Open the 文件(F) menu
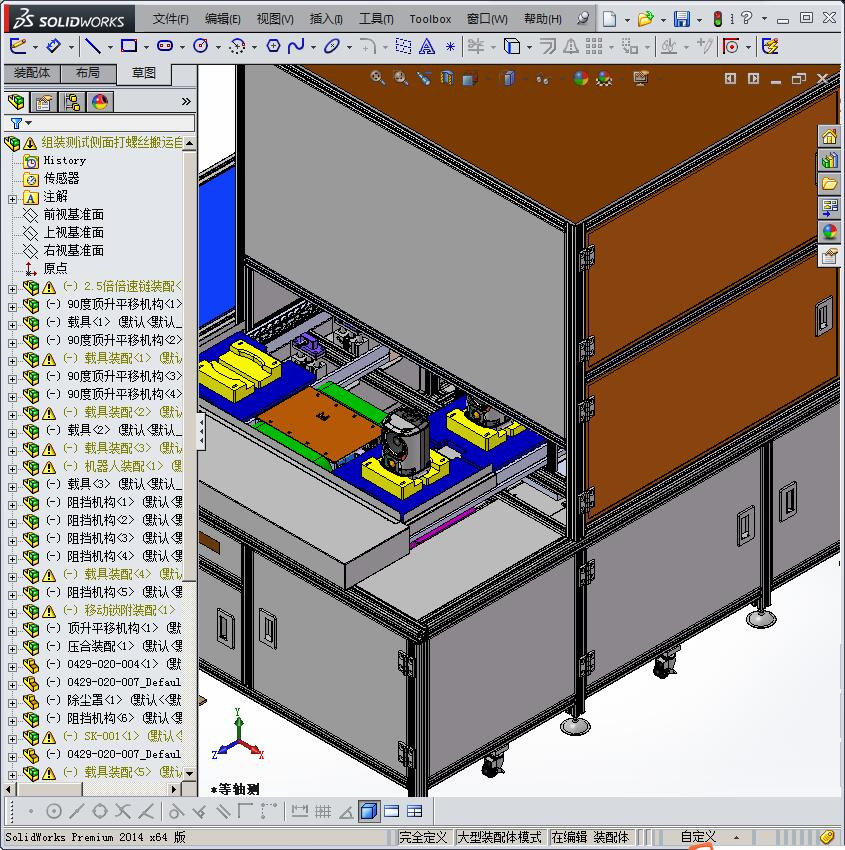 pyautogui.click(x=170, y=19)
